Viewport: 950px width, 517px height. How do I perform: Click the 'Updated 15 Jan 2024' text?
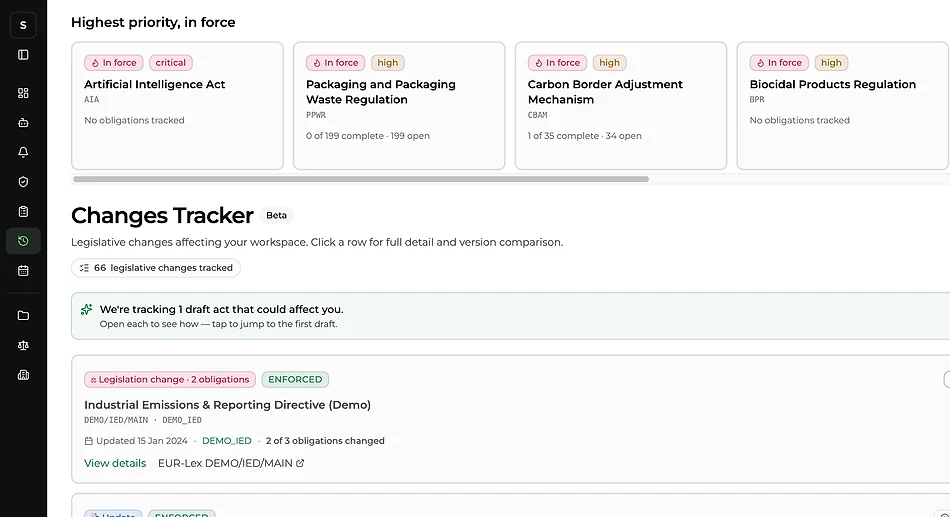(x=142, y=441)
